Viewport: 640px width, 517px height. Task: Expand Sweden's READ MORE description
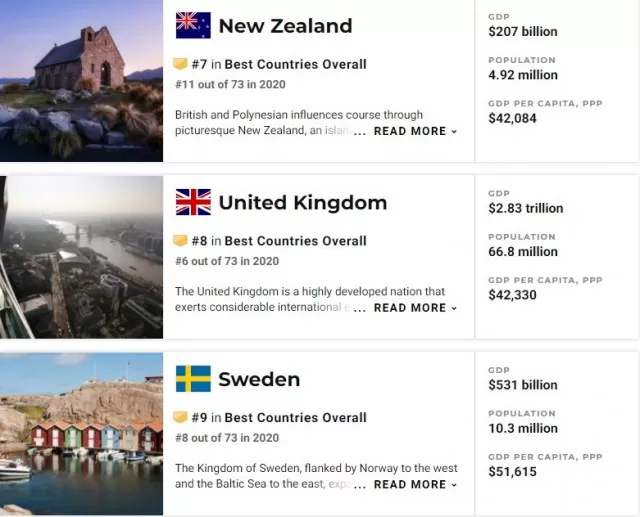coord(415,484)
